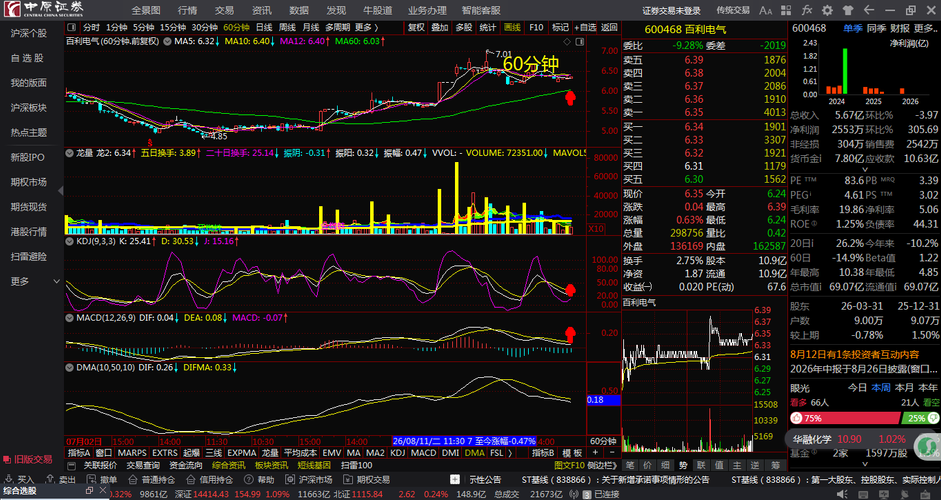941x500 pixels.
Task: Open 沪深市场 market icon in bottom bar
Action: pos(290,480)
